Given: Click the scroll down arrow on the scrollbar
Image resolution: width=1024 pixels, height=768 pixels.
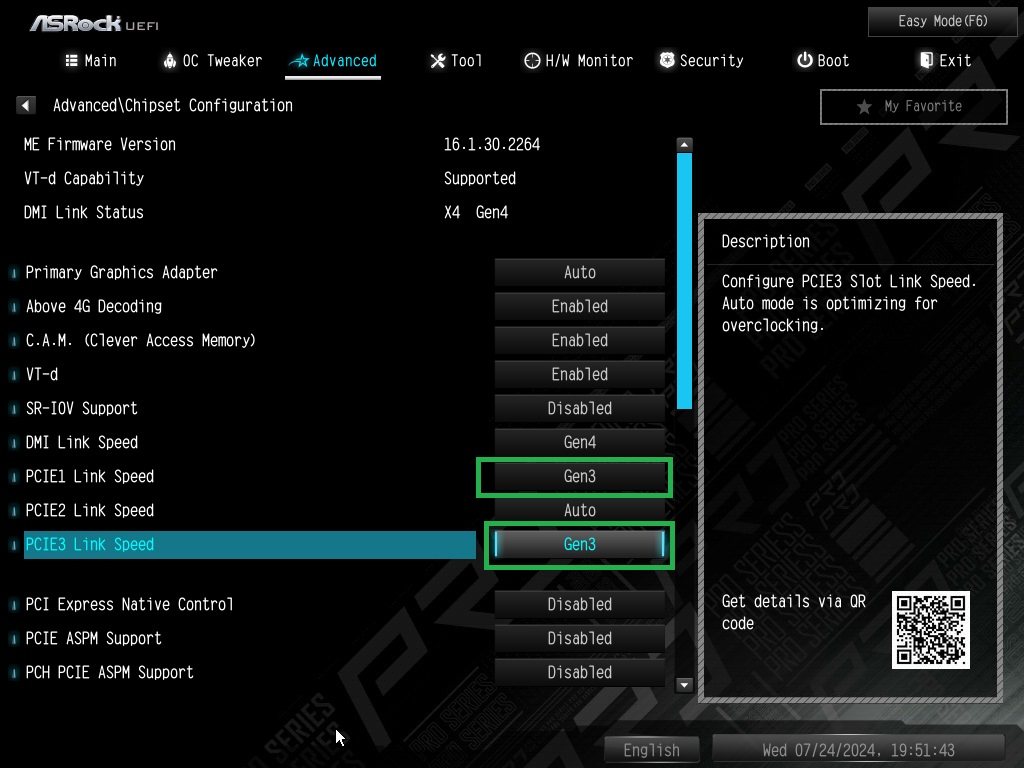Looking at the screenshot, I should 684,685.
